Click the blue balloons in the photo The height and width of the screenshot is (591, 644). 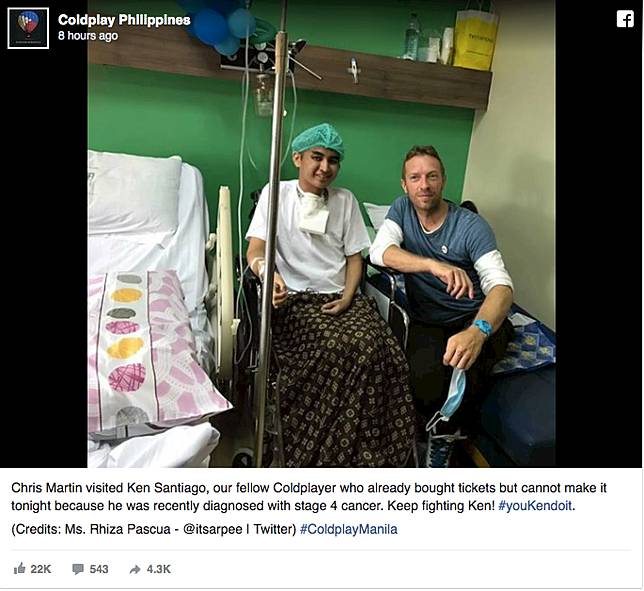220,25
